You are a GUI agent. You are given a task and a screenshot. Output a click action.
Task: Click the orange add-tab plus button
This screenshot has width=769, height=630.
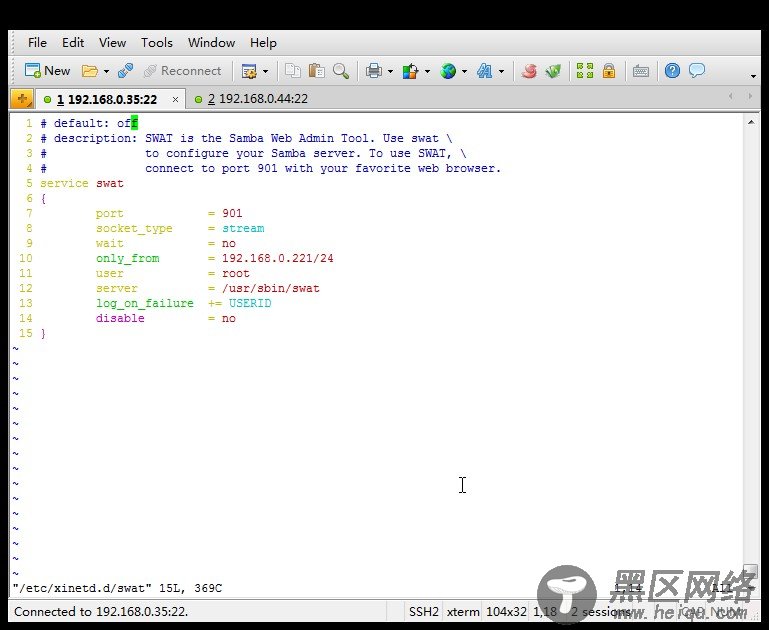click(22, 99)
